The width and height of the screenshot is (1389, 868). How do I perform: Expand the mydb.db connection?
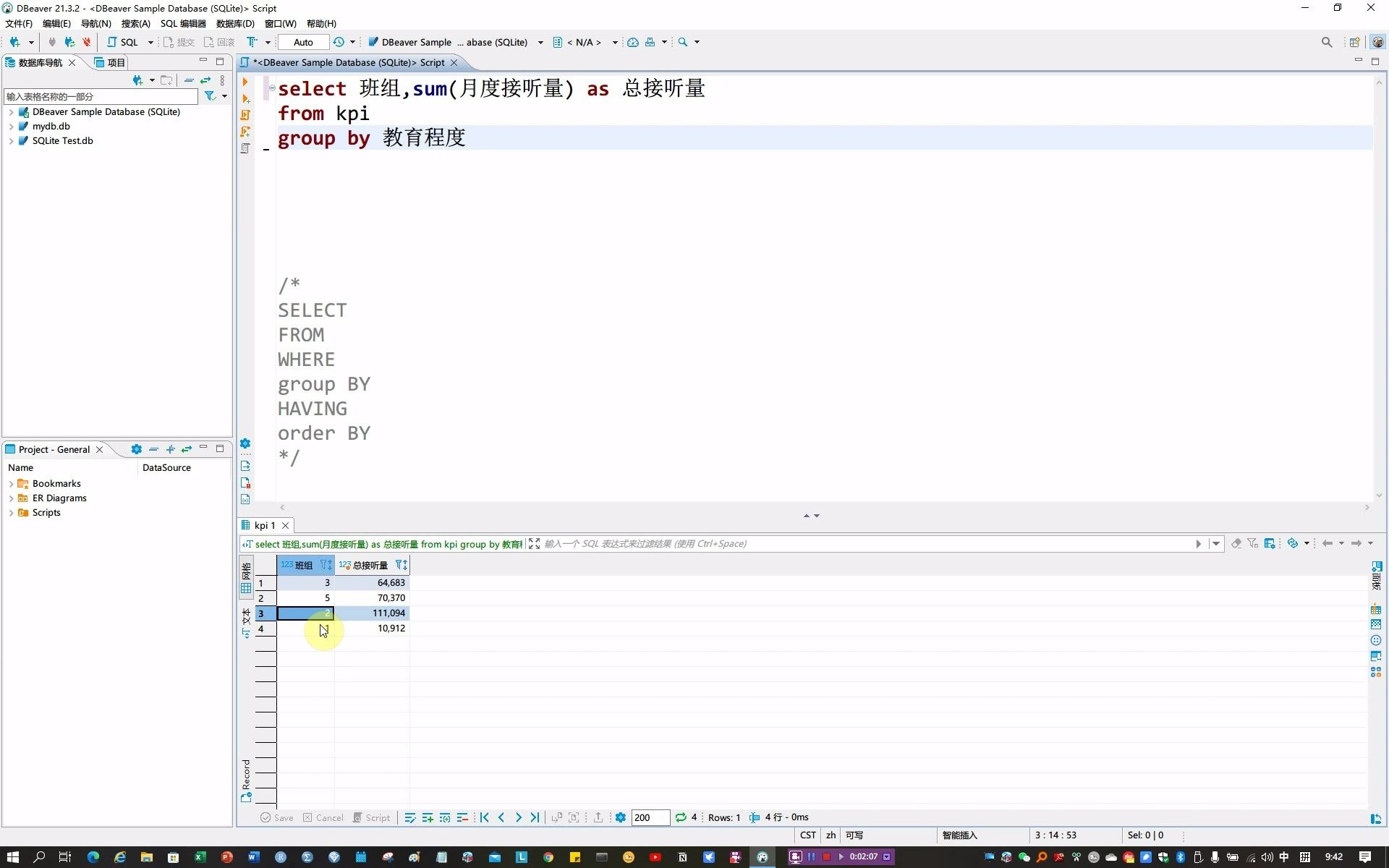(x=12, y=126)
